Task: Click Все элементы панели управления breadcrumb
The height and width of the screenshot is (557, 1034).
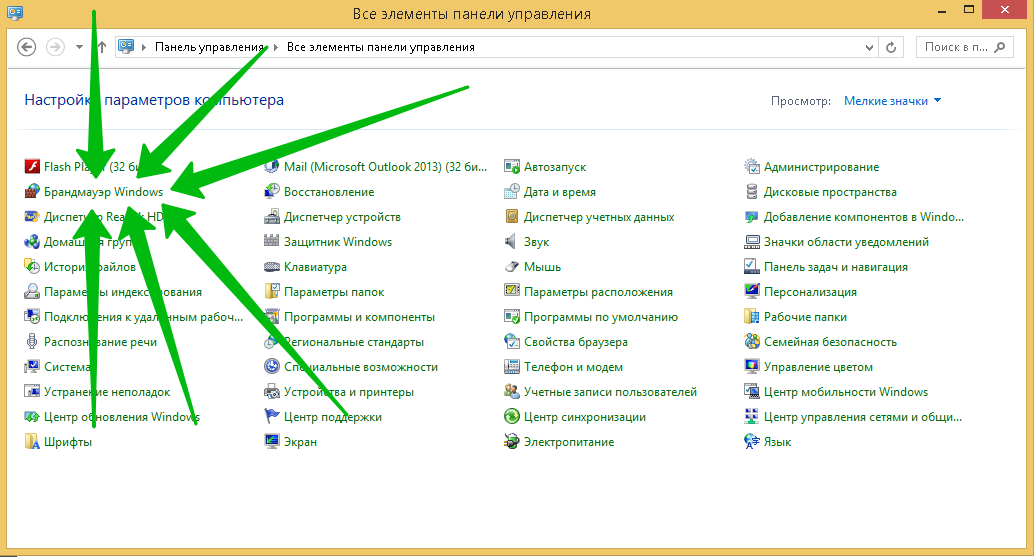Action: (x=380, y=47)
